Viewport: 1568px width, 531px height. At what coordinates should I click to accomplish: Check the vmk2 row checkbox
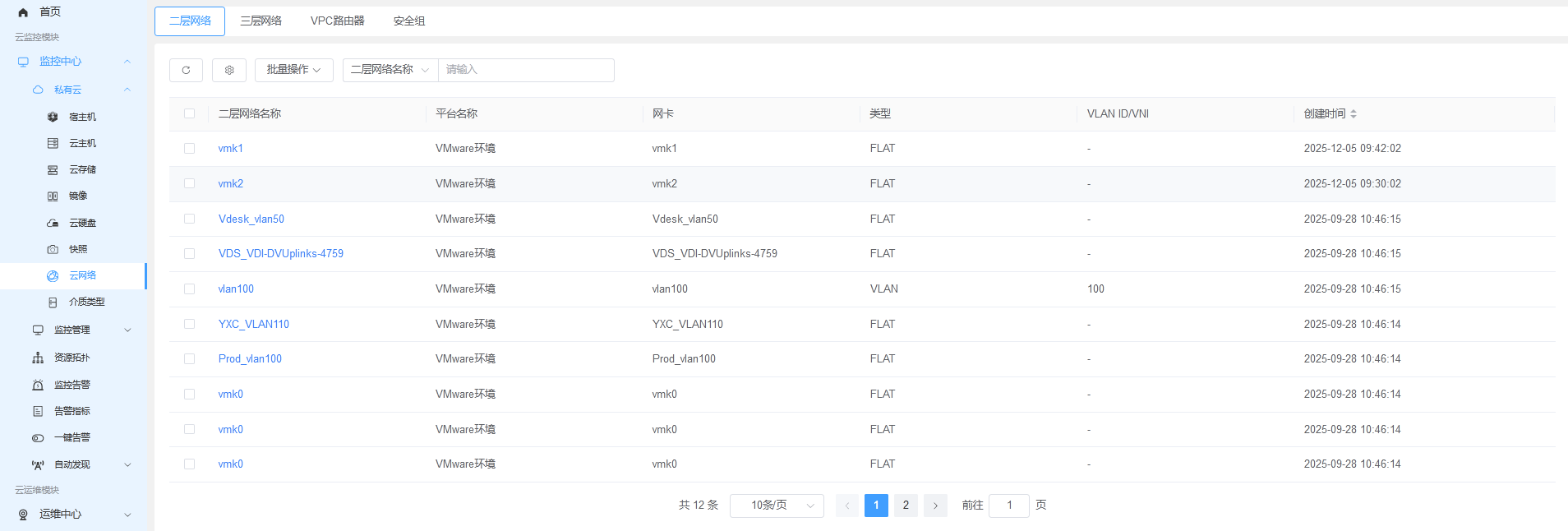coord(190,183)
